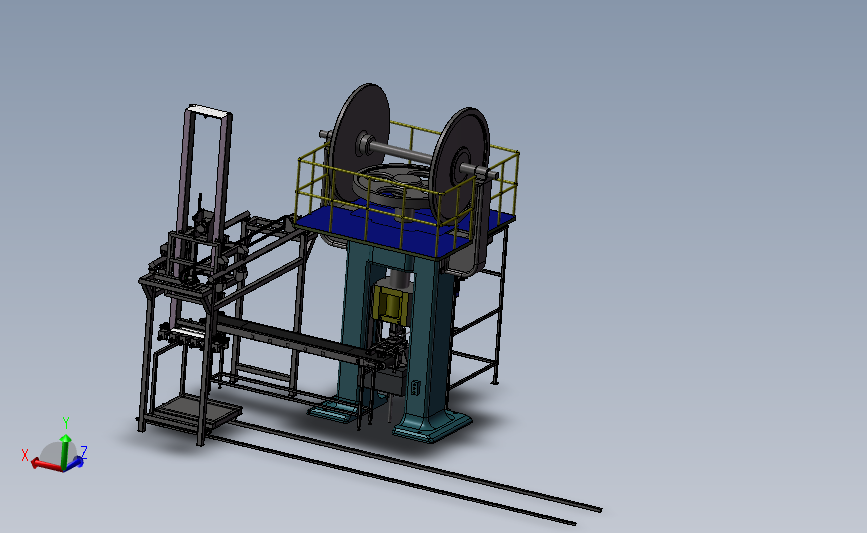This screenshot has width=867, height=533.
Task: Select the yellow ram slide block
Action: tap(391, 304)
